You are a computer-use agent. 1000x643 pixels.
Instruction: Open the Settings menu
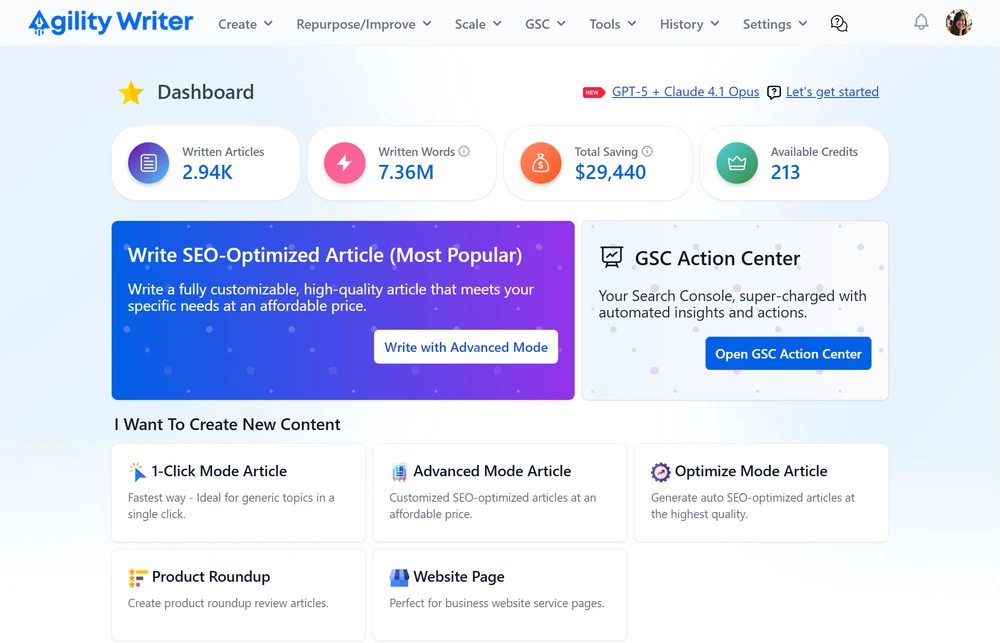point(775,24)
